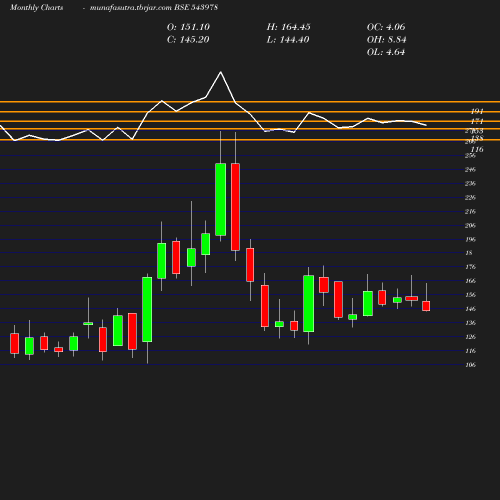
Task: Click the 156 price axis label
Action: pyautogui.click(x=470, y=295)
